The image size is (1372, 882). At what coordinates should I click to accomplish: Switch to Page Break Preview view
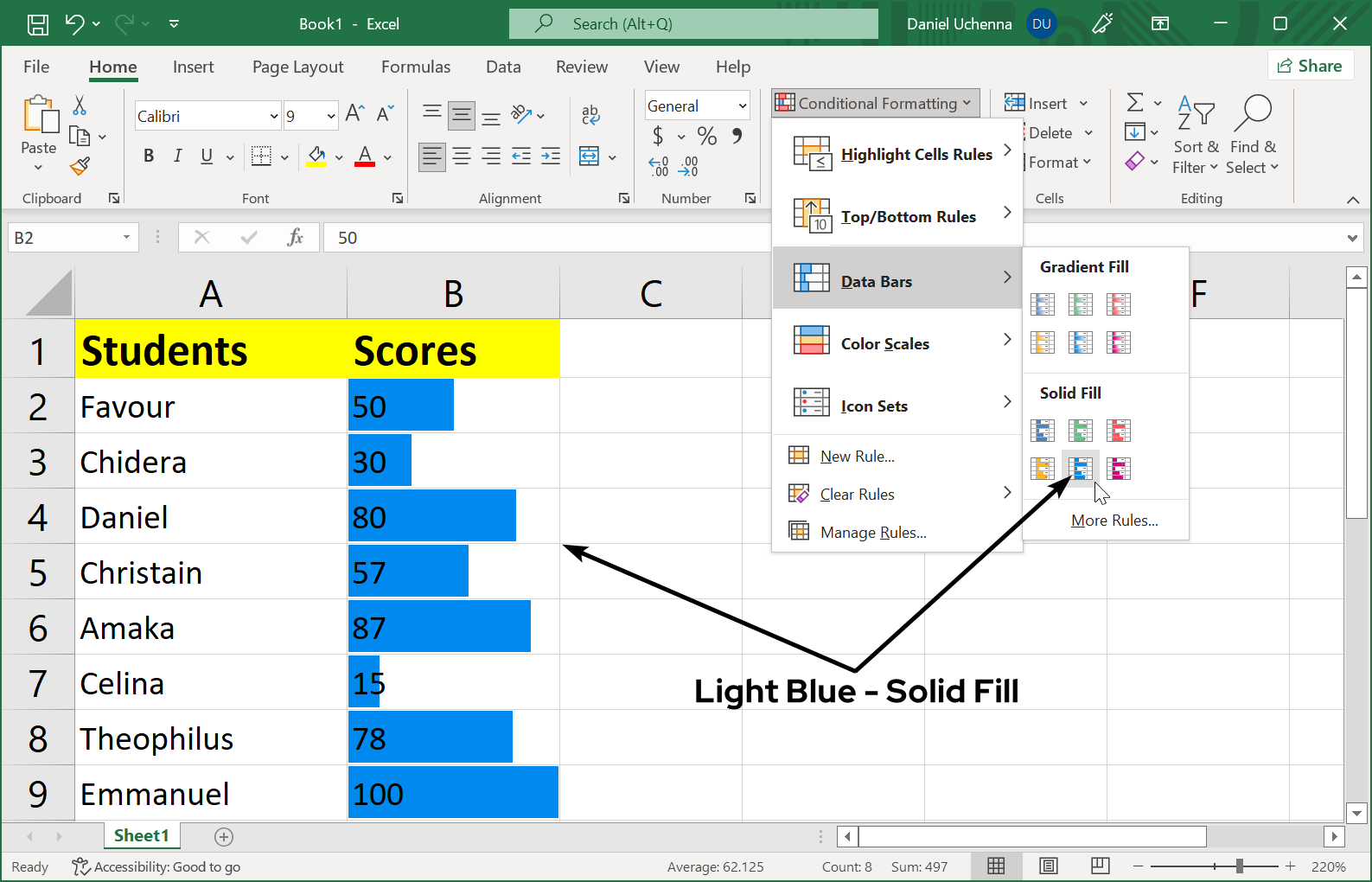(x=1101, y=866)
